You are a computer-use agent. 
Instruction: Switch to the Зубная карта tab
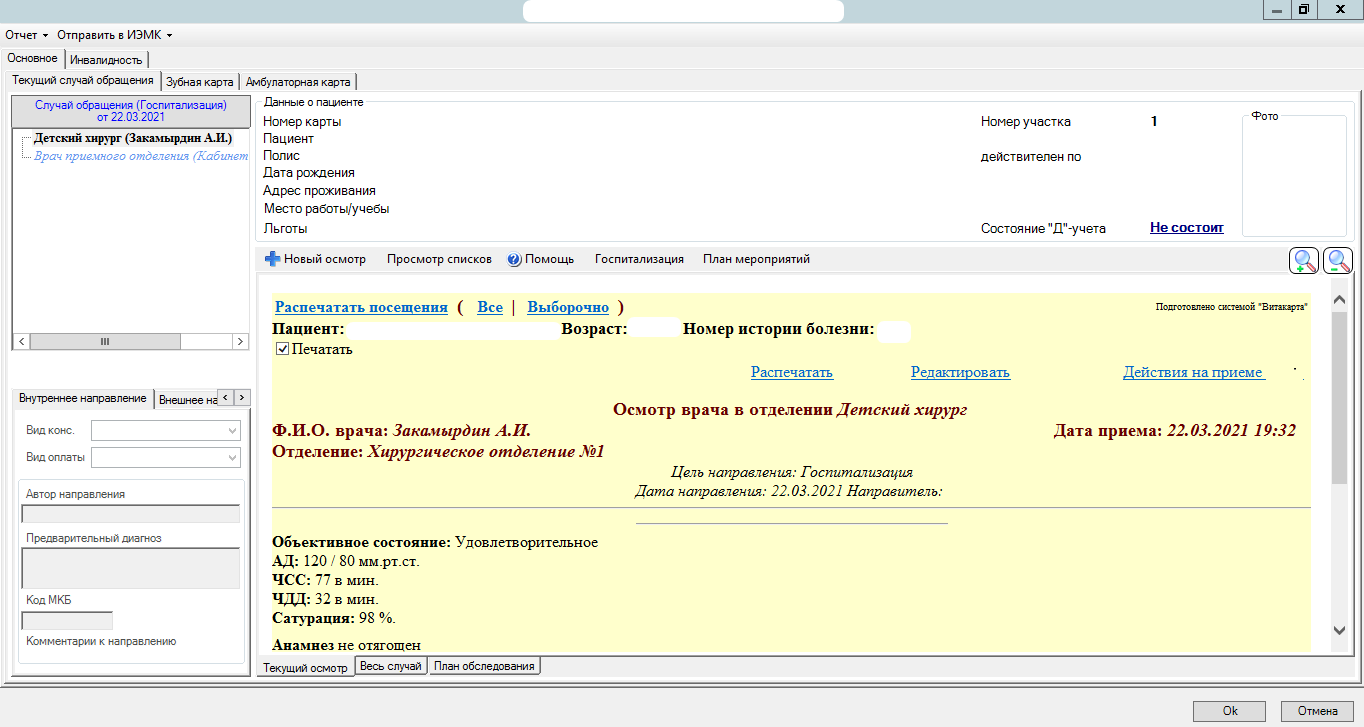click(200, 82)
